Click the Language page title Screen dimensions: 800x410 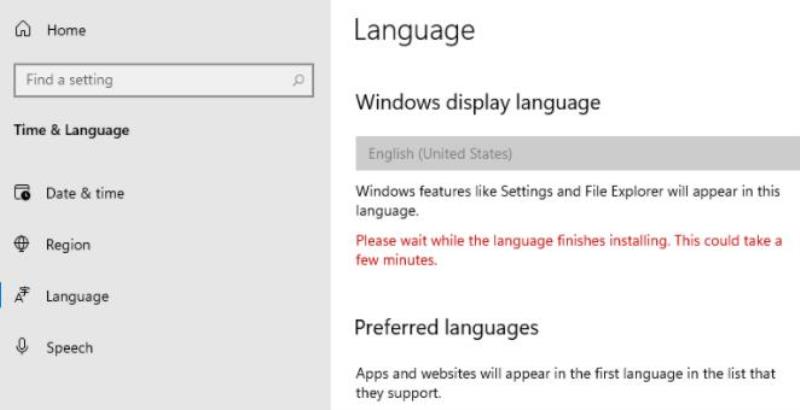[414, 31]
